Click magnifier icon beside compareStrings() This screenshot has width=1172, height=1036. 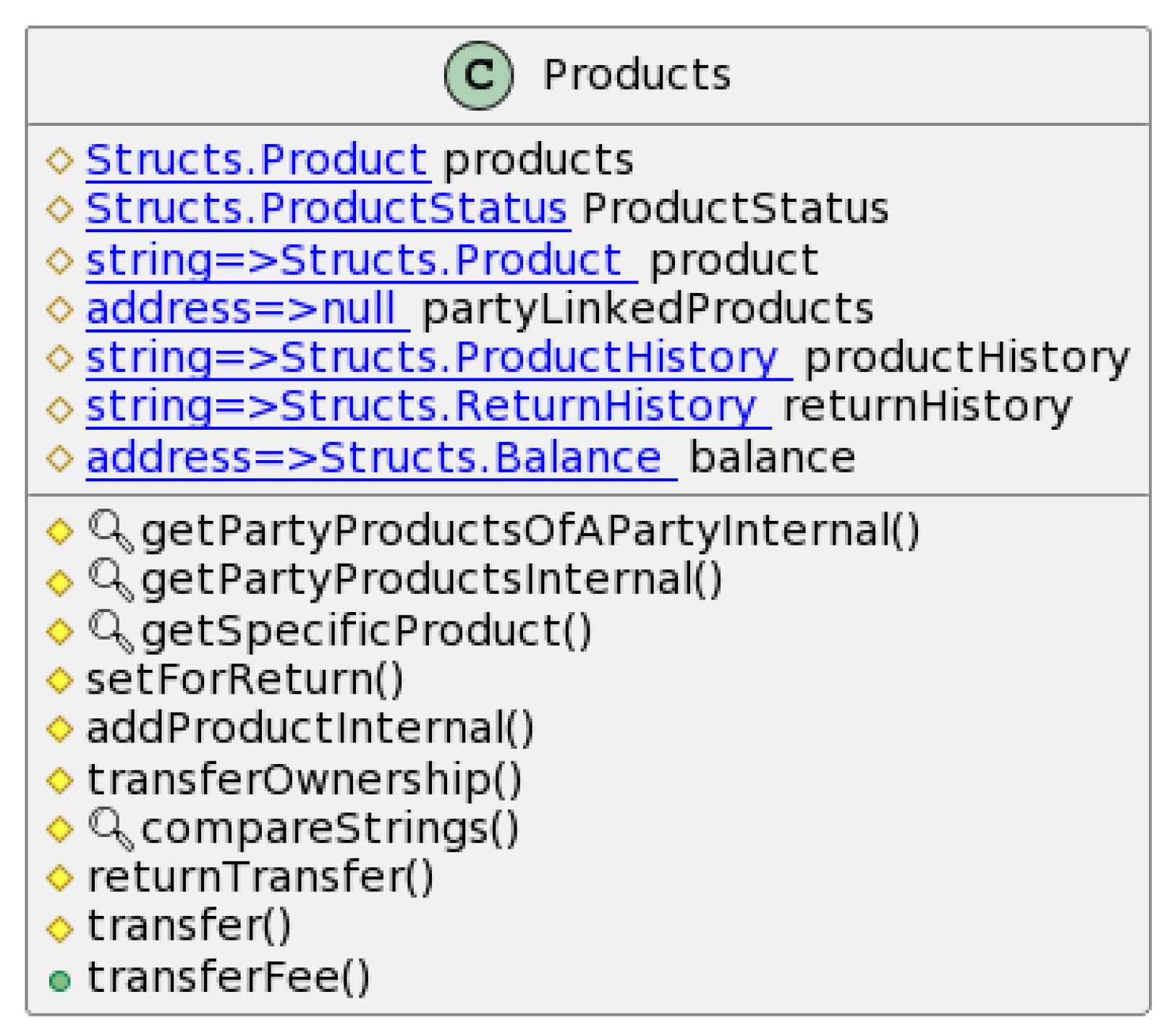[111, 828]
